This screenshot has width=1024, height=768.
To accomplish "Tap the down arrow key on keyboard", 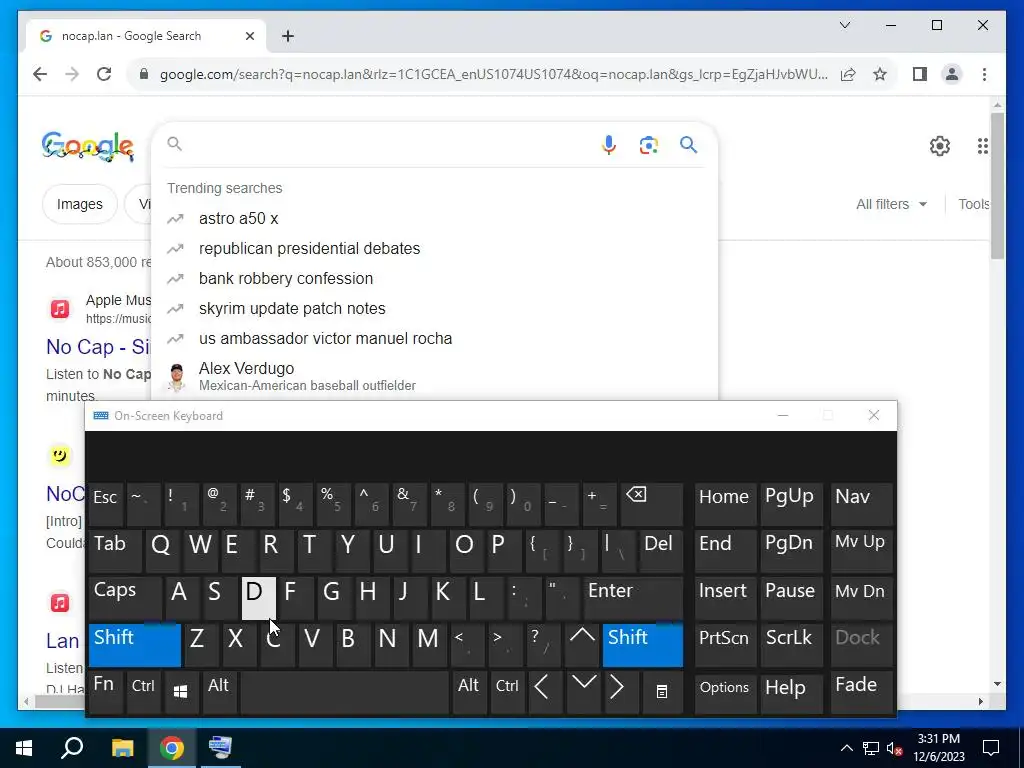I will (x=583, y=692).
